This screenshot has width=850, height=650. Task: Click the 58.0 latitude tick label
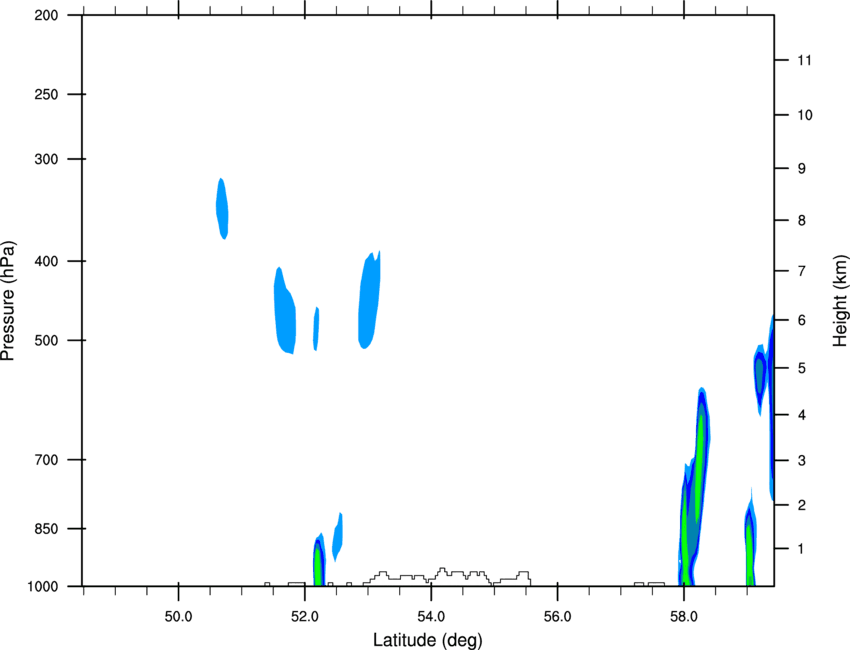click(x=684, y=617)
